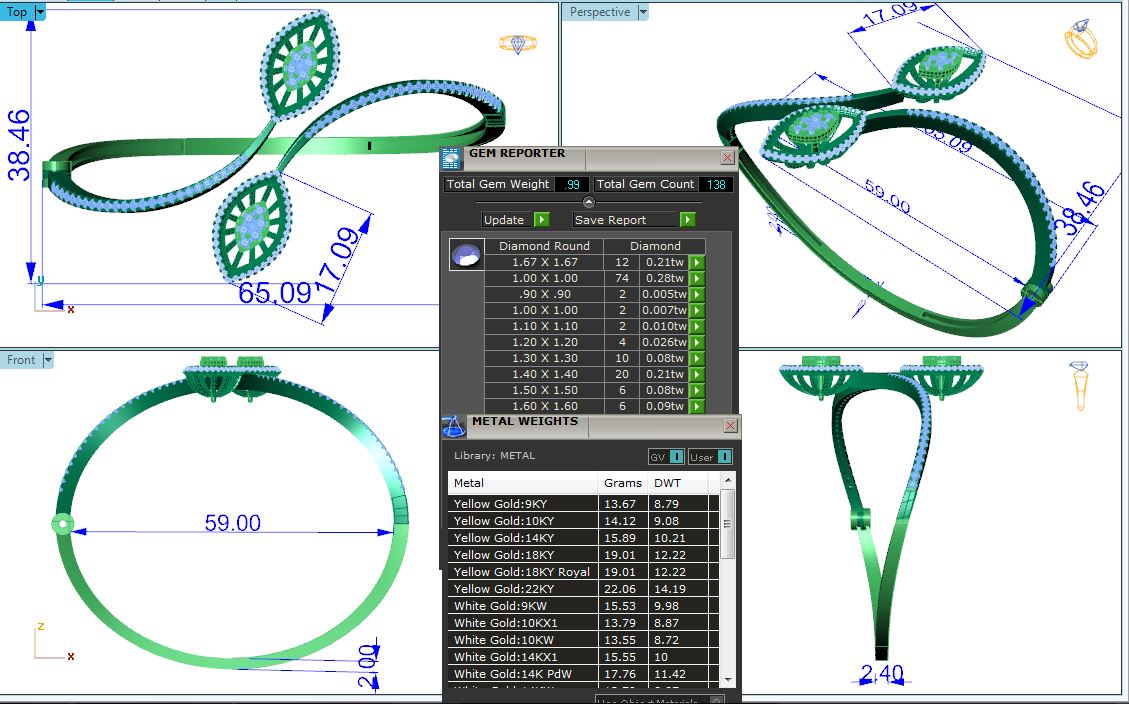Screen dimensions: 1129x704
Task: Open the Top viewport dropdown menu
Action: [x=40, y=12]
